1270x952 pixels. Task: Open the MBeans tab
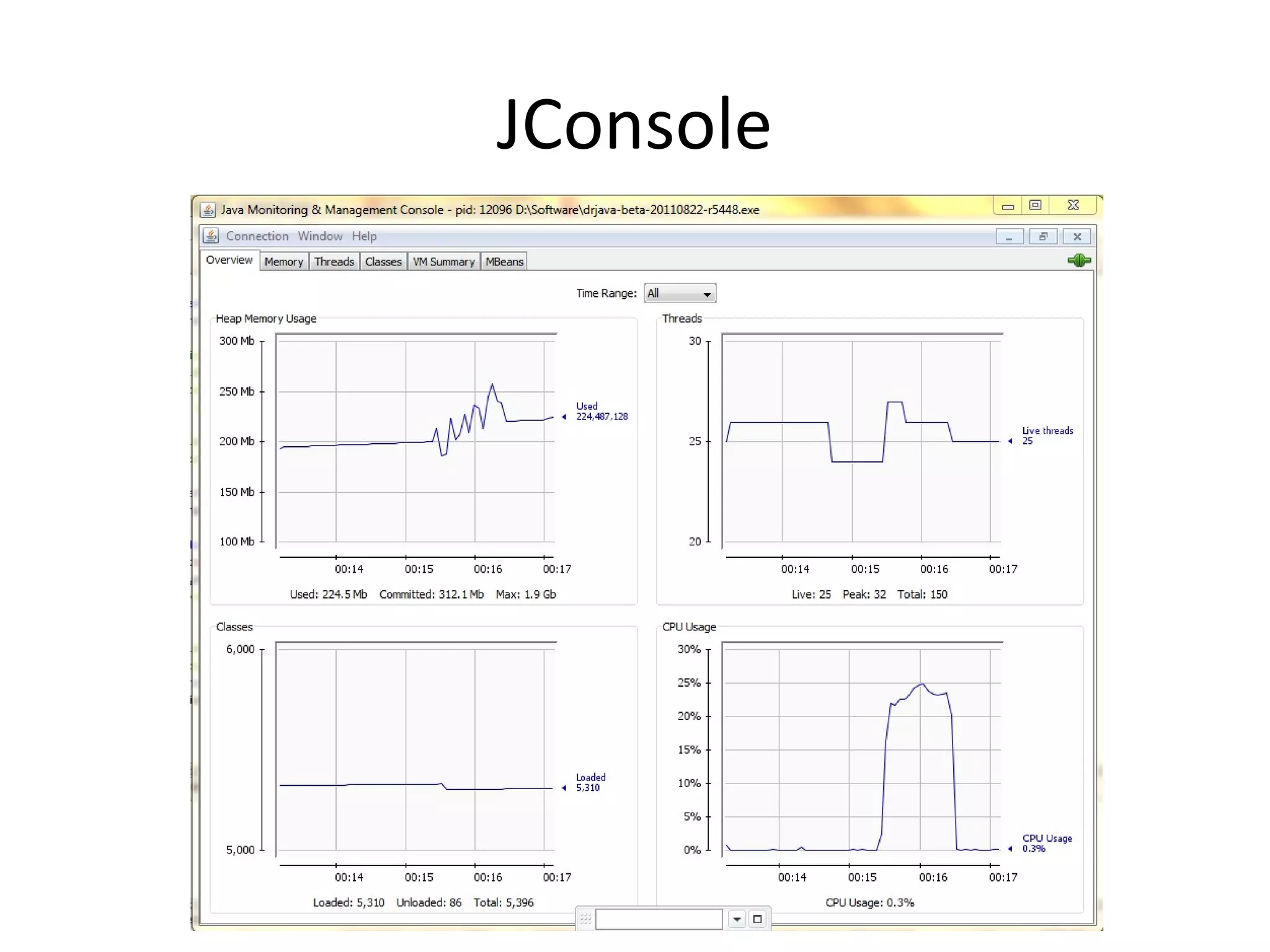click(x=504, y=262)
